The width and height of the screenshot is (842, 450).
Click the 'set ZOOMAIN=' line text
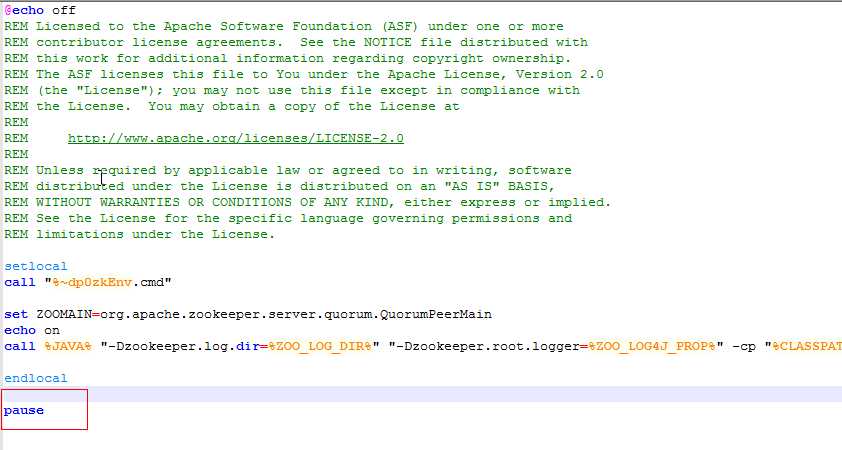248,314
